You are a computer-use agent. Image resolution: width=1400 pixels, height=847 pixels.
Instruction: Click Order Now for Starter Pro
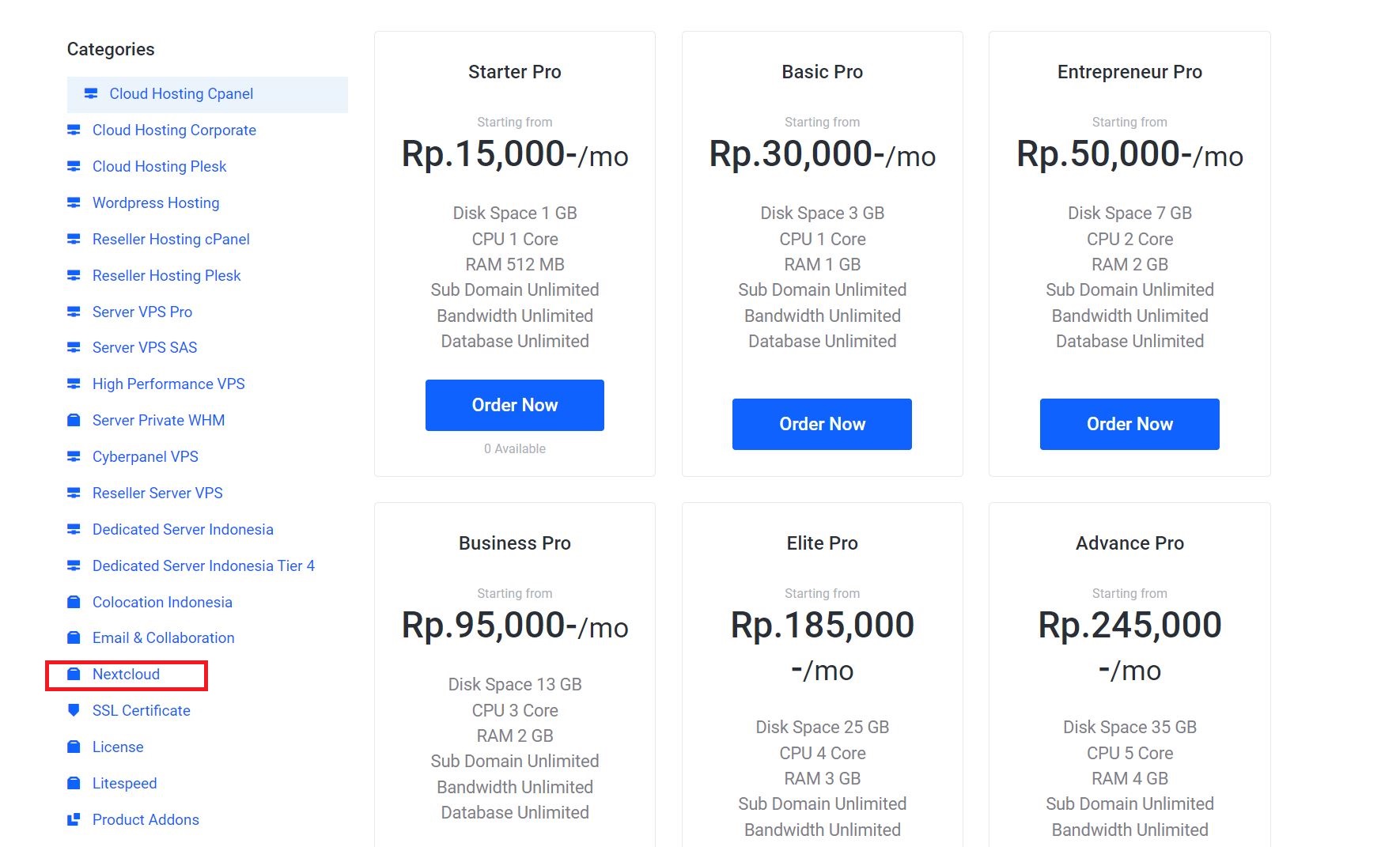[x=514, y=405]
